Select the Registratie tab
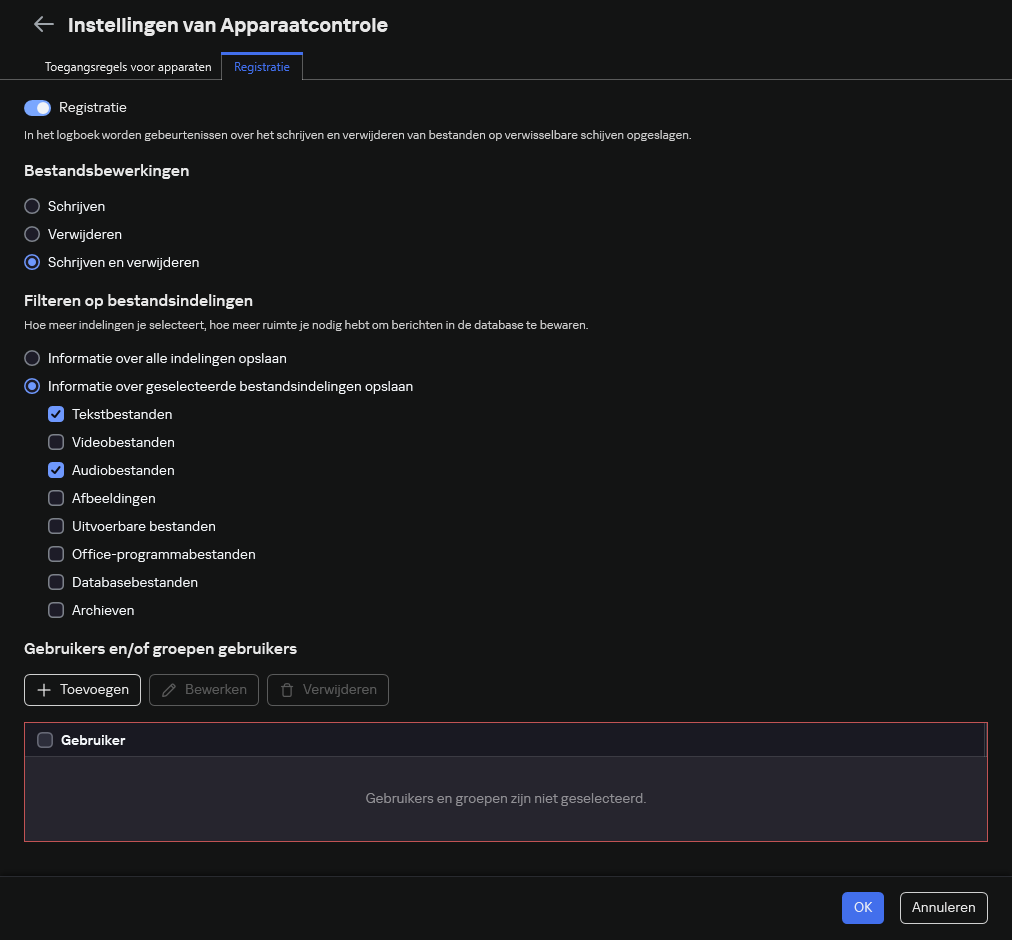 point(261,67)
